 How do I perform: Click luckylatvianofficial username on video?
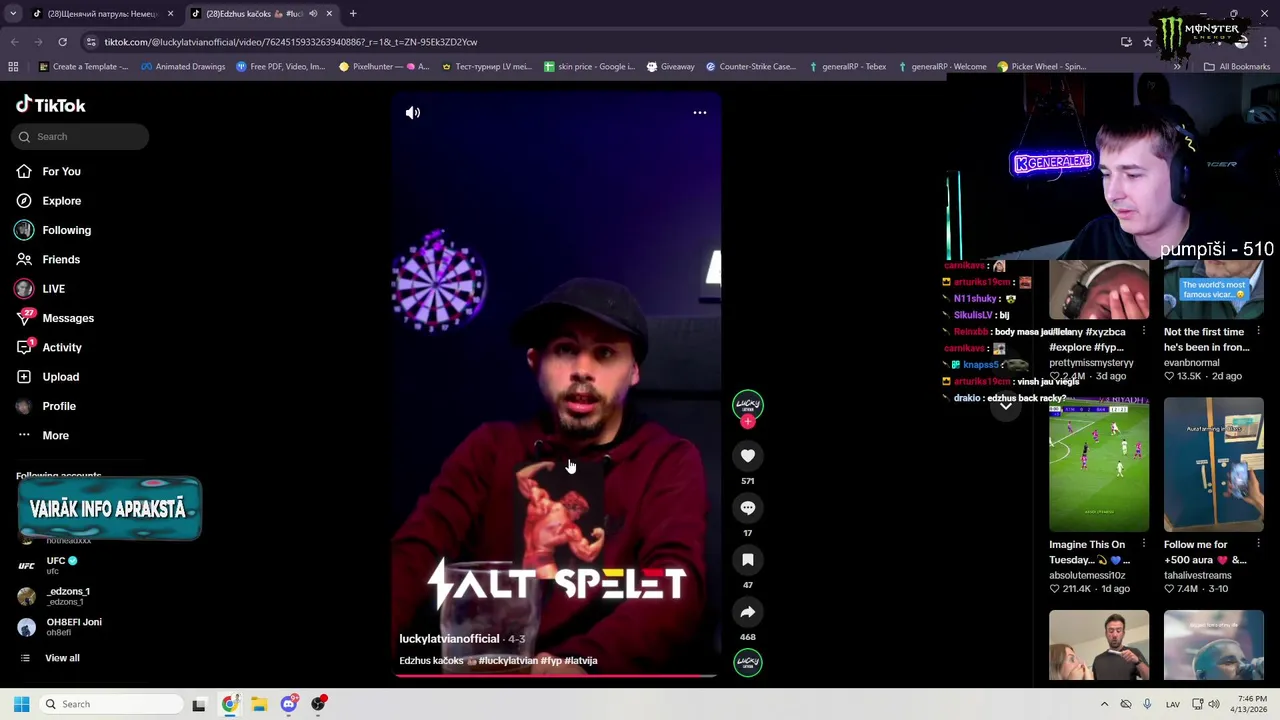pyautogui.click(x=449, y=639)
